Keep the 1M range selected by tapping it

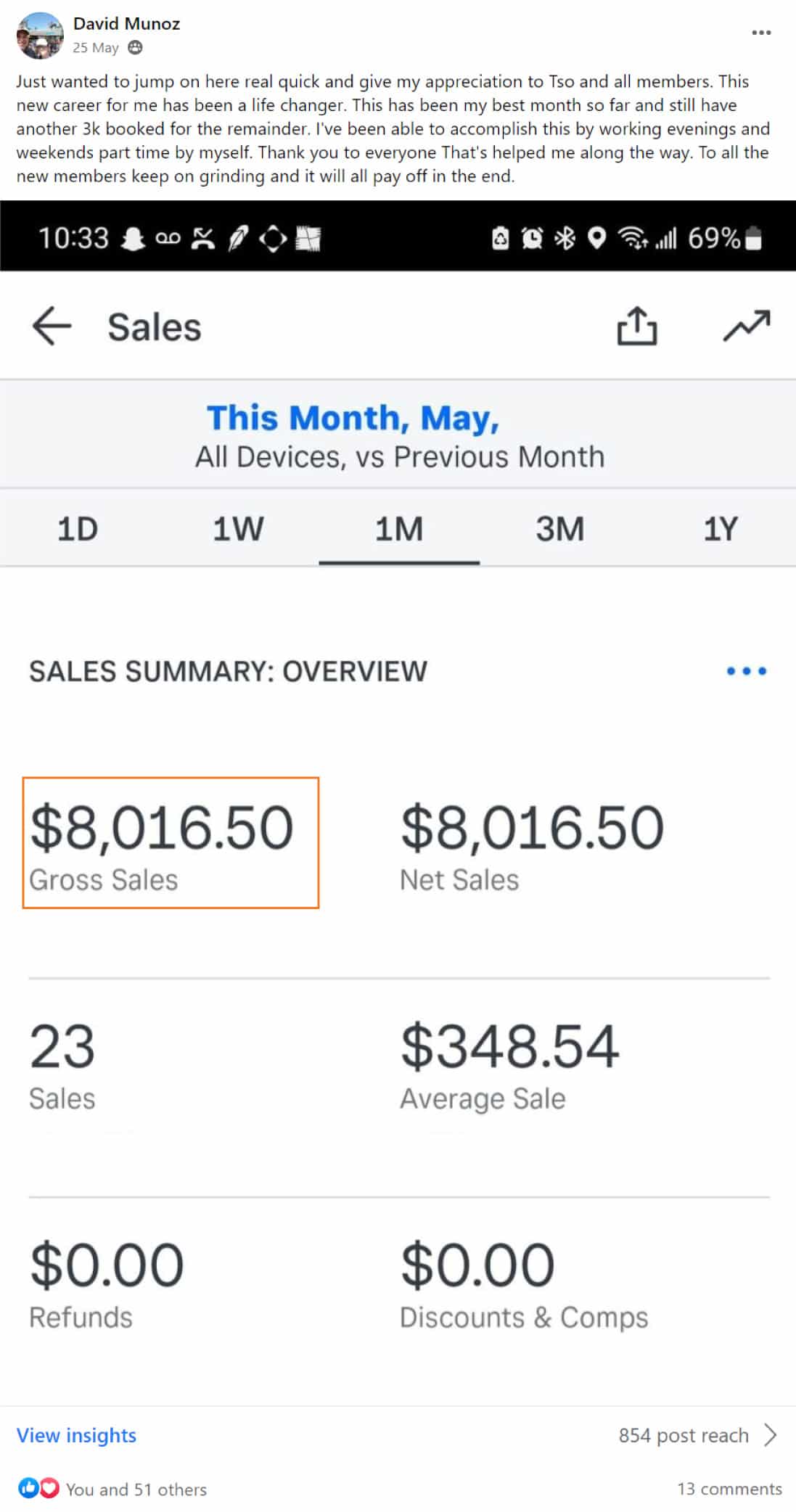click(398, 529)
